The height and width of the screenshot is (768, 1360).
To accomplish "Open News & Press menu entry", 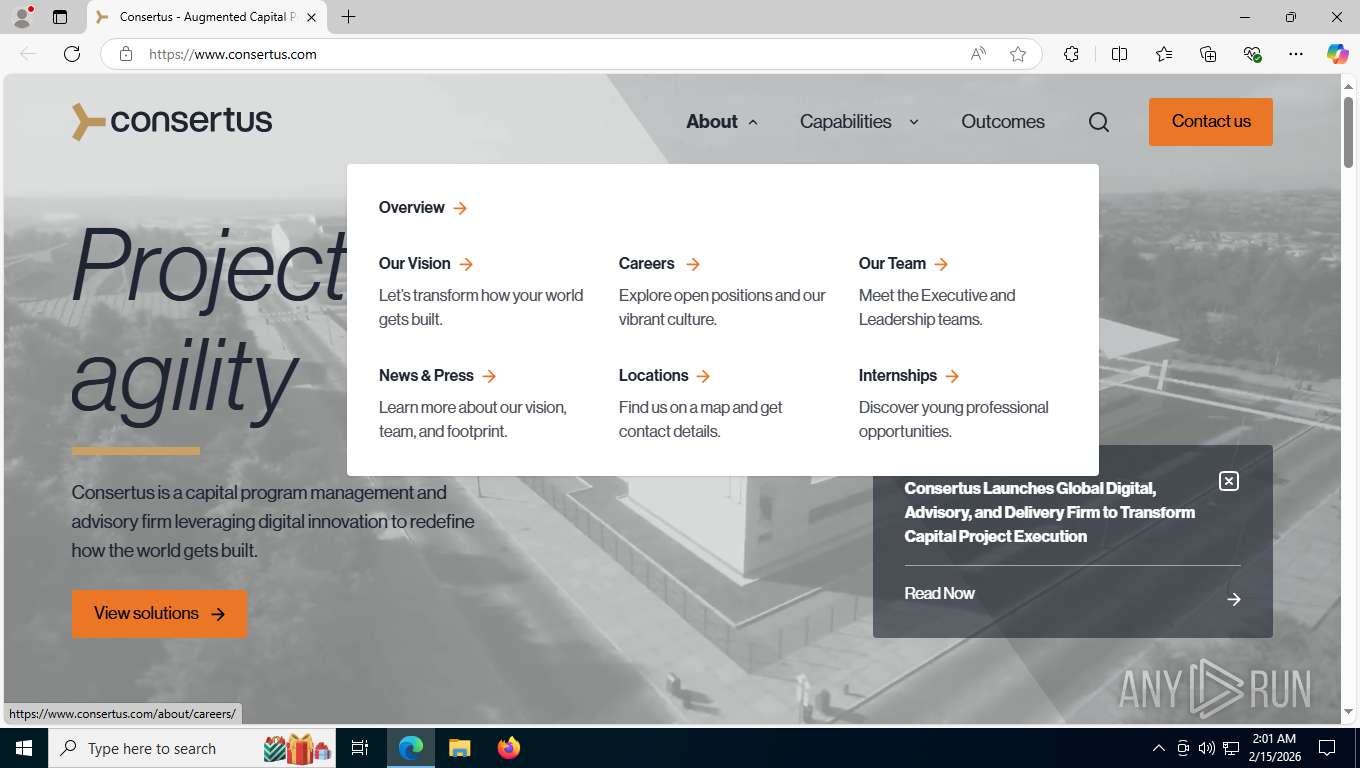I will (426, 376).
